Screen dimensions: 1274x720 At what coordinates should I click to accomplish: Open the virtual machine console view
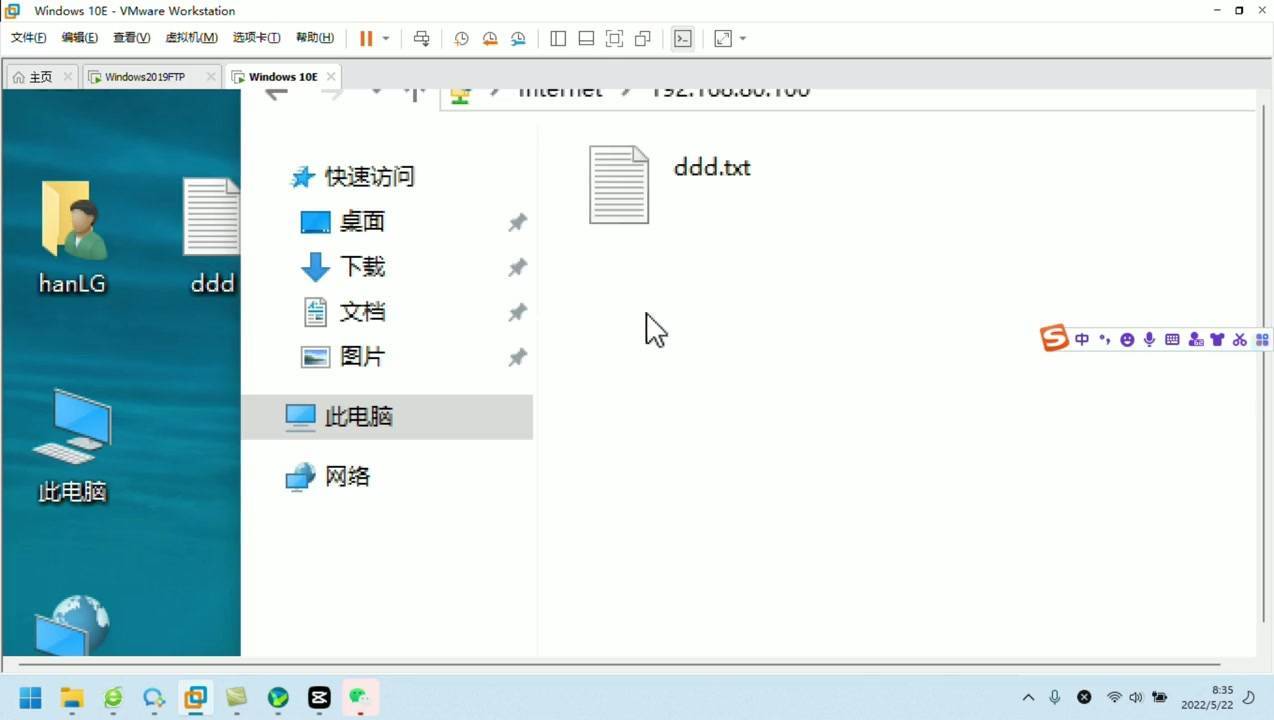tap(682, 38)
